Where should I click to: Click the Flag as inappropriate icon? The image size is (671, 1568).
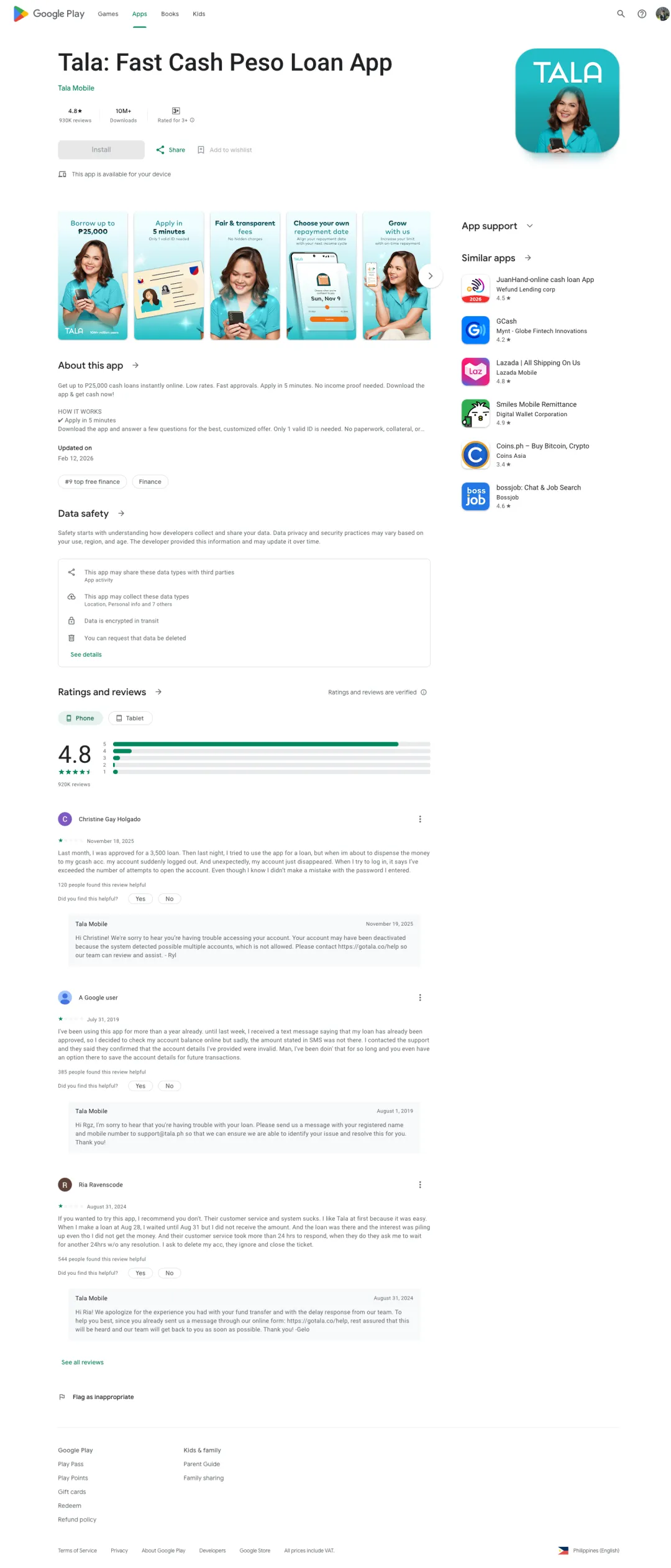[62, 1397]
